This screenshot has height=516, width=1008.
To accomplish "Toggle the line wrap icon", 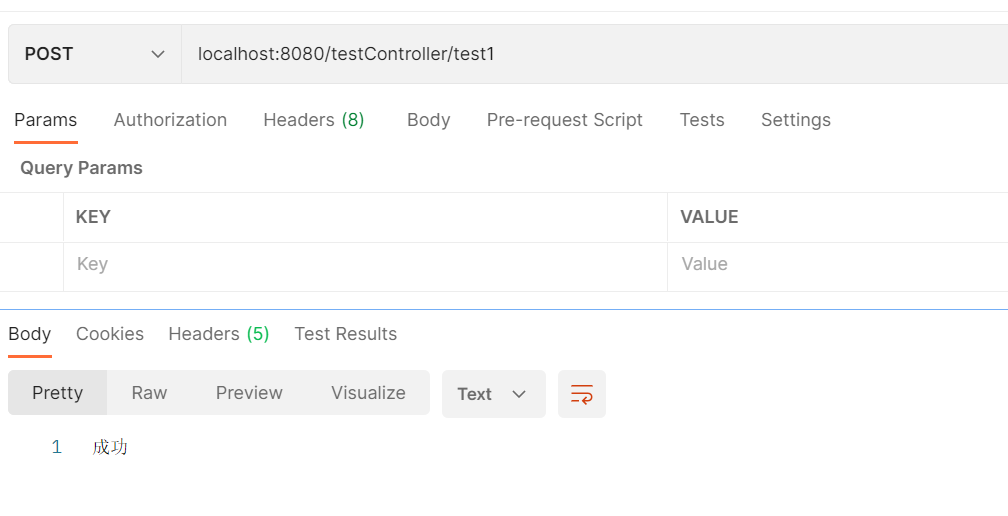I will point(582,394).
